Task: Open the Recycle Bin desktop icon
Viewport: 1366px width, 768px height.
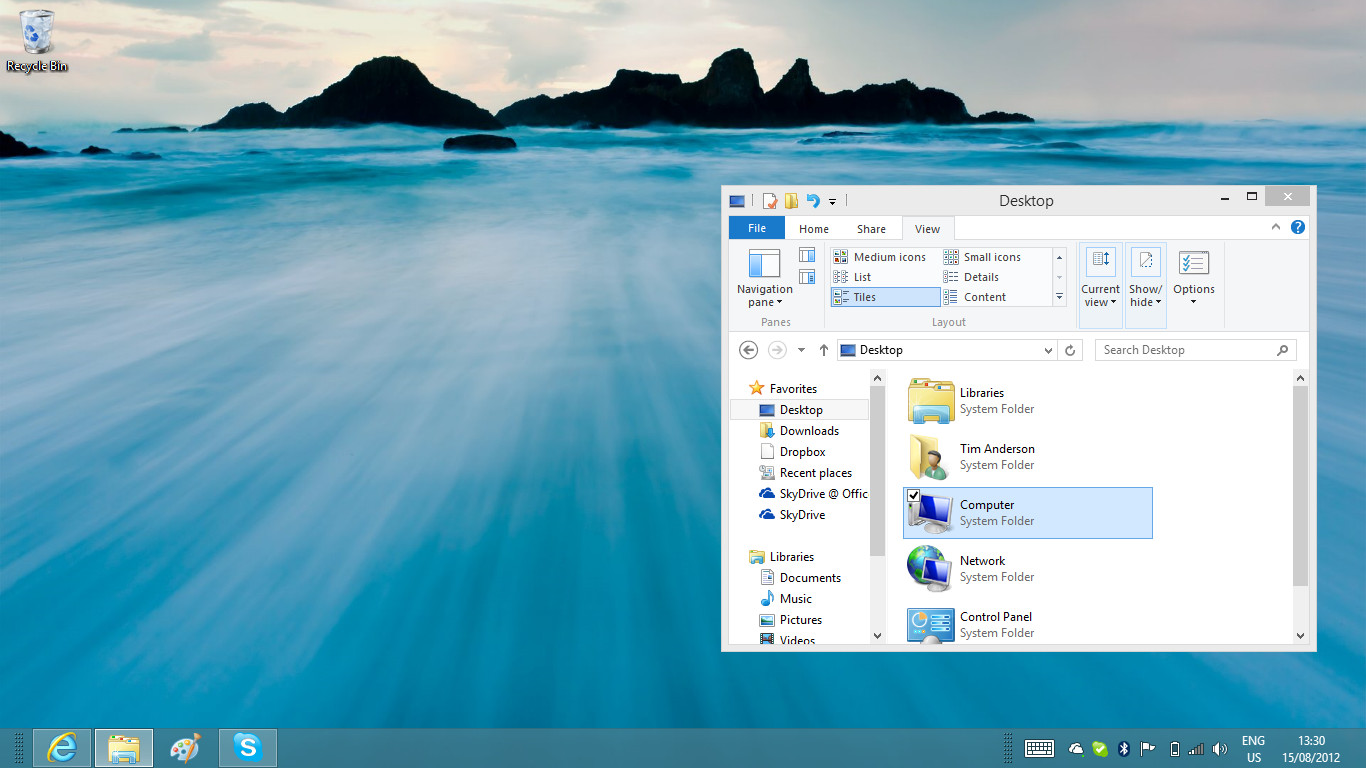Action: (x=37, y=41)
